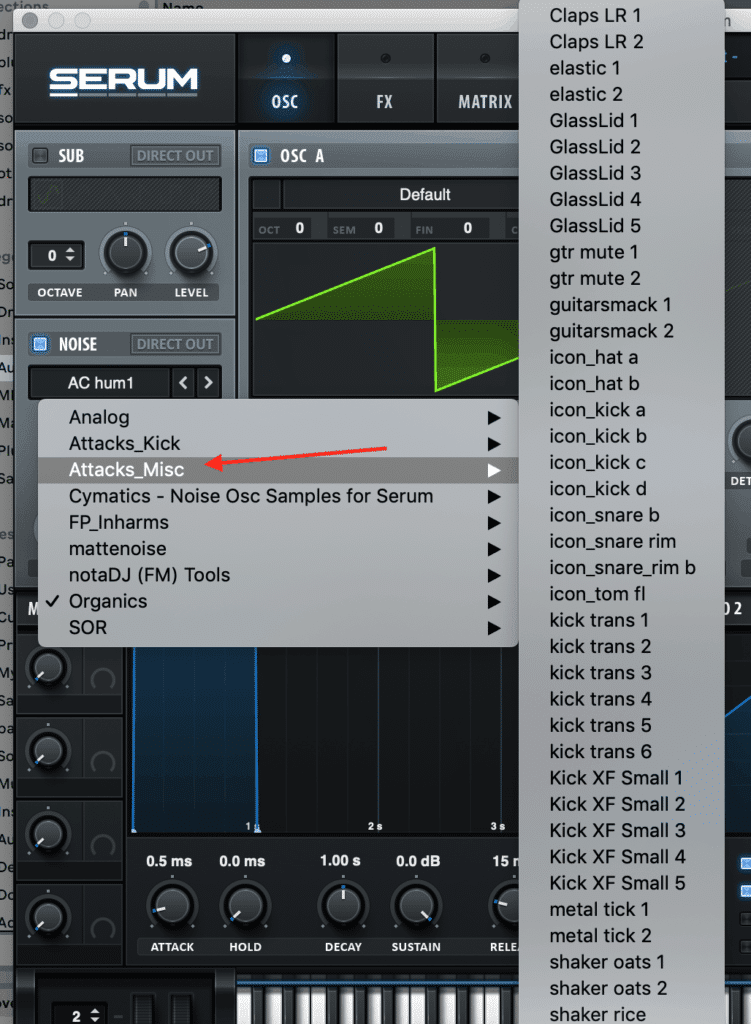Viewport: 751px width, 1024px height.
Task: Enable the SUB oscillator
Action: (40, 155)
